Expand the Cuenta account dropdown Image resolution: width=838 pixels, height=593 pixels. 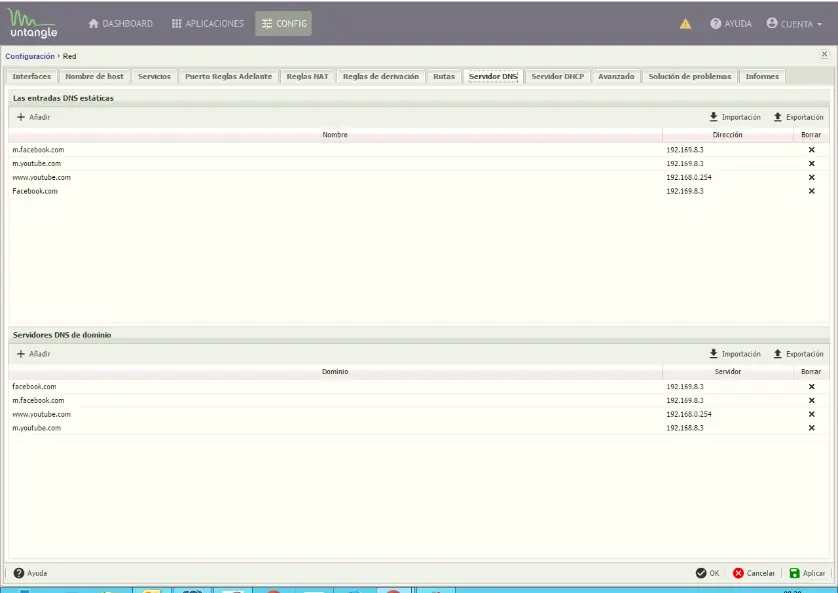794,24
